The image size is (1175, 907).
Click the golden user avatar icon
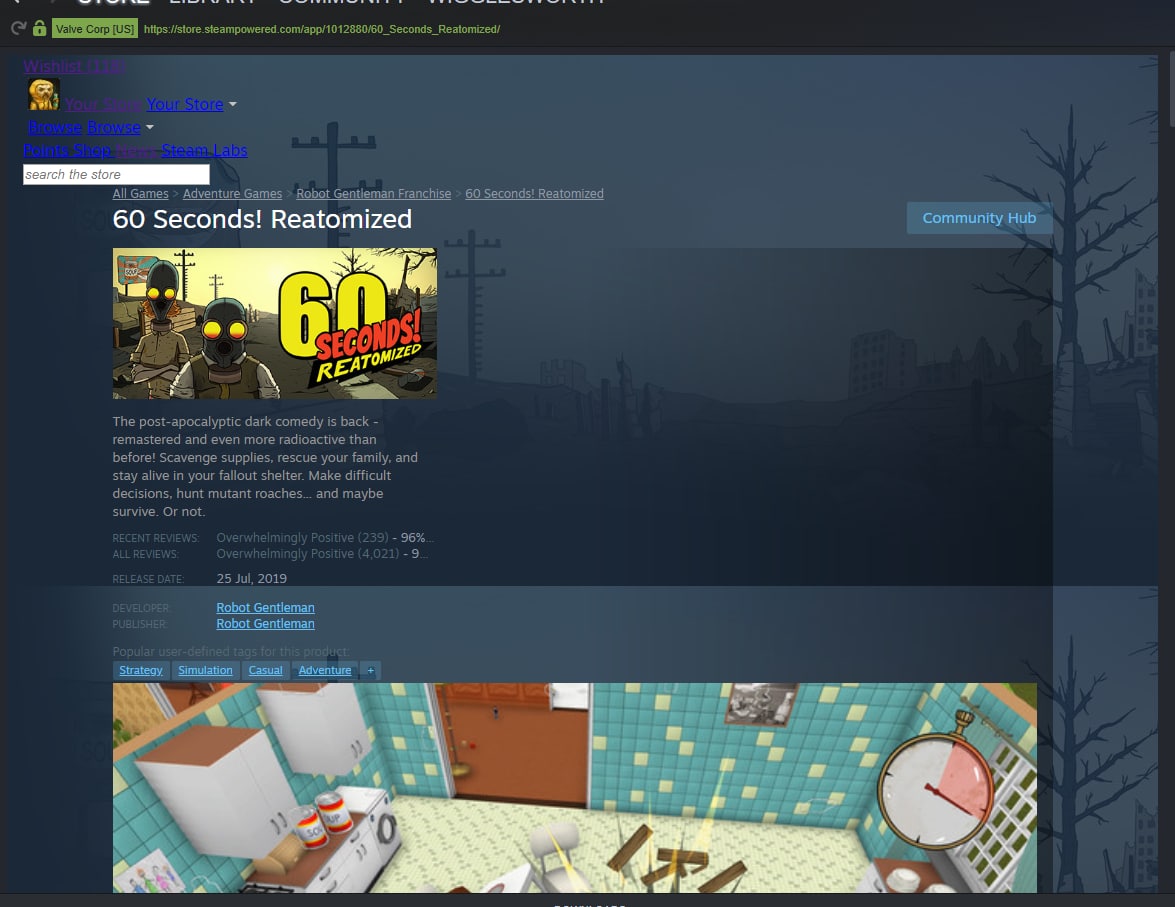pyautogui.click(x=43, y=94)
